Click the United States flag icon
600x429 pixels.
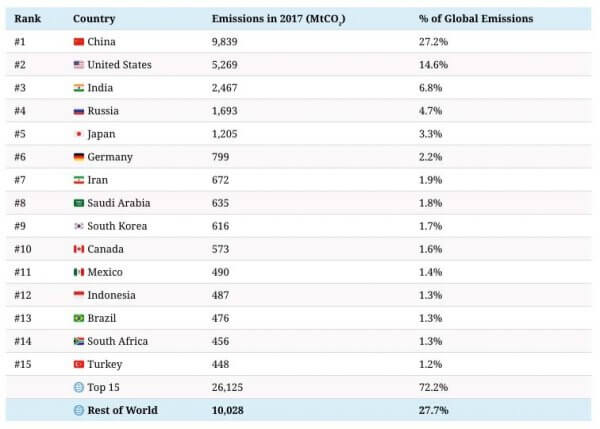79,65
